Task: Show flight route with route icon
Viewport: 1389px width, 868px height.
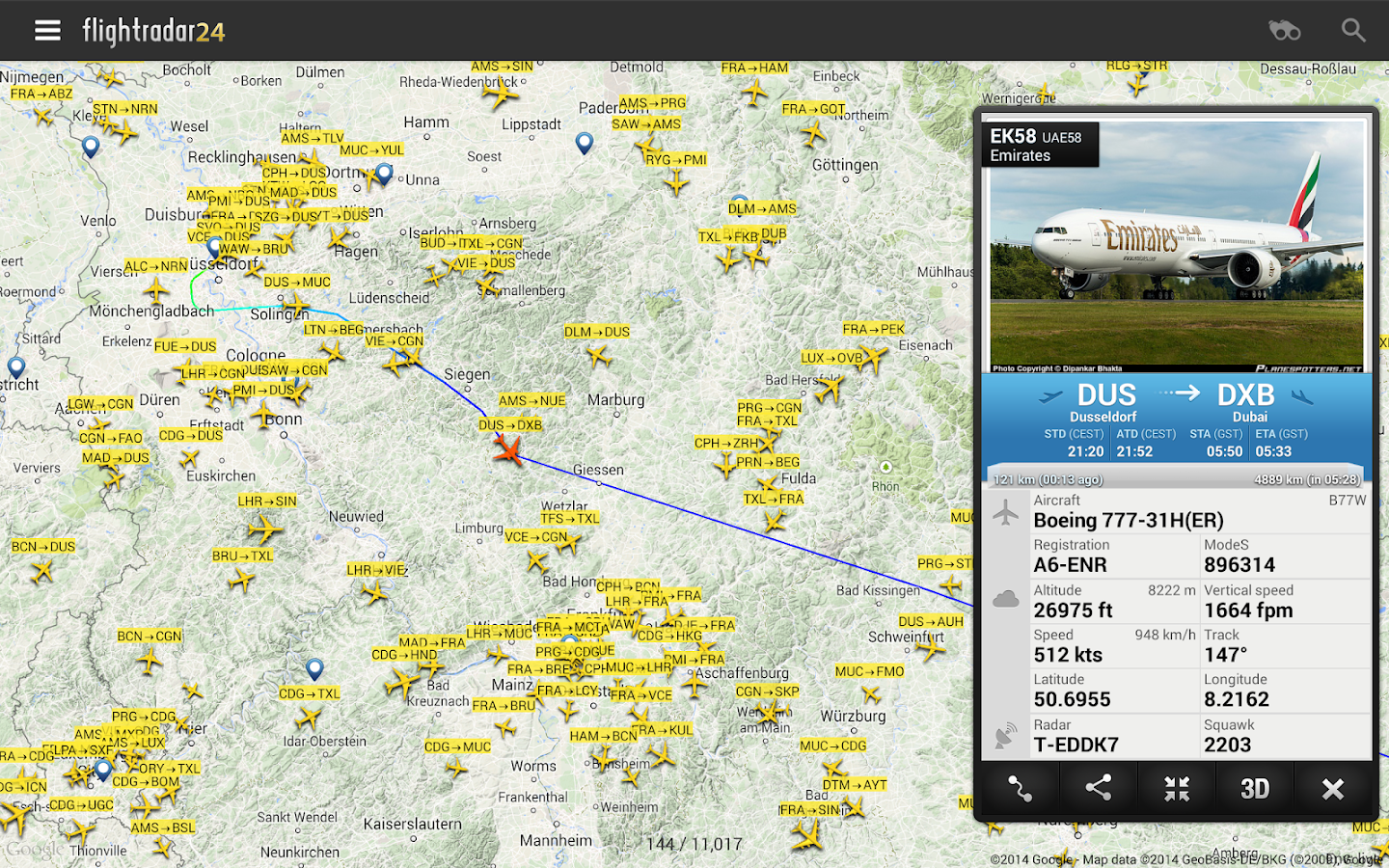Action: click(x=1021, y=789)
